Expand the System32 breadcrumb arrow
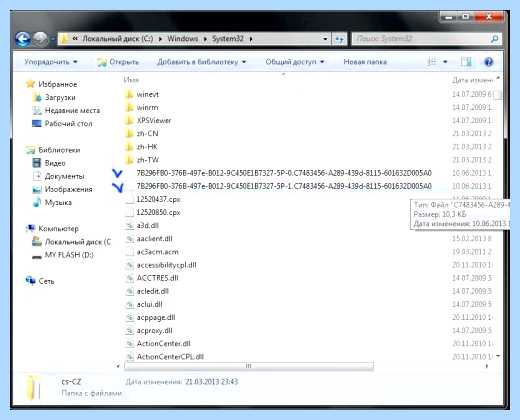Image resolution: width=520 pixels, height=420 pixels. (251, 39)
